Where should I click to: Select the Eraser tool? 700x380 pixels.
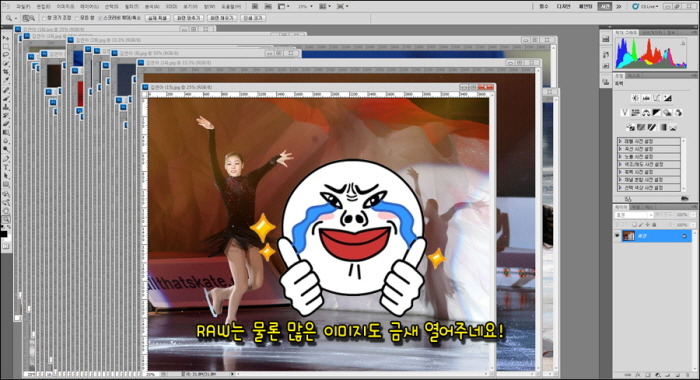coord(6,124)
